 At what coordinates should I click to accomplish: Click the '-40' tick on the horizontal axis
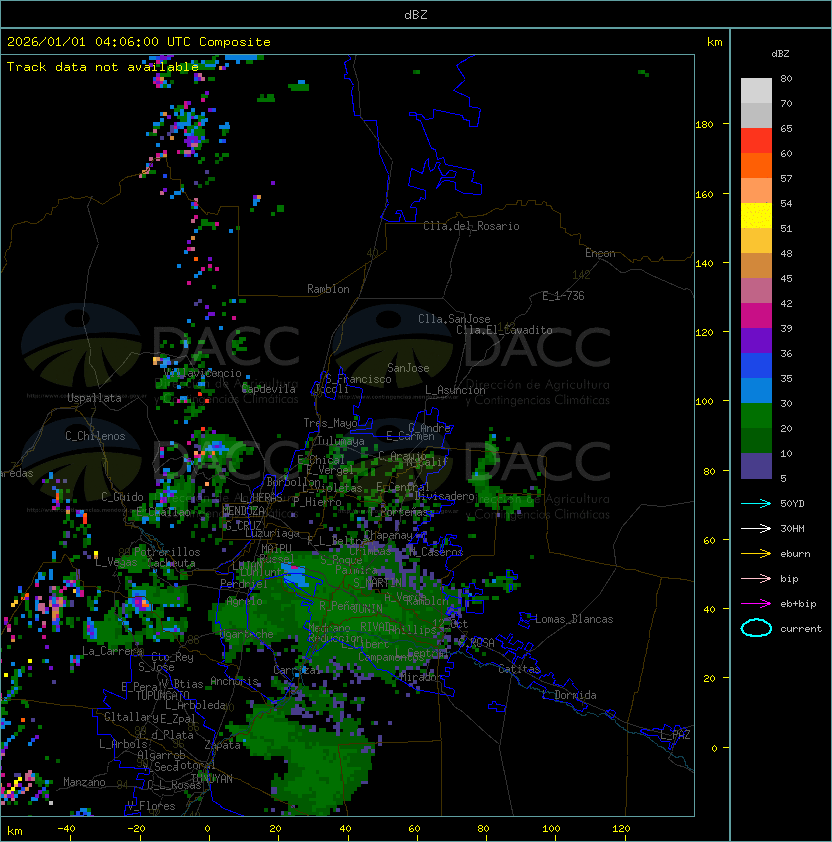[66, 829]
